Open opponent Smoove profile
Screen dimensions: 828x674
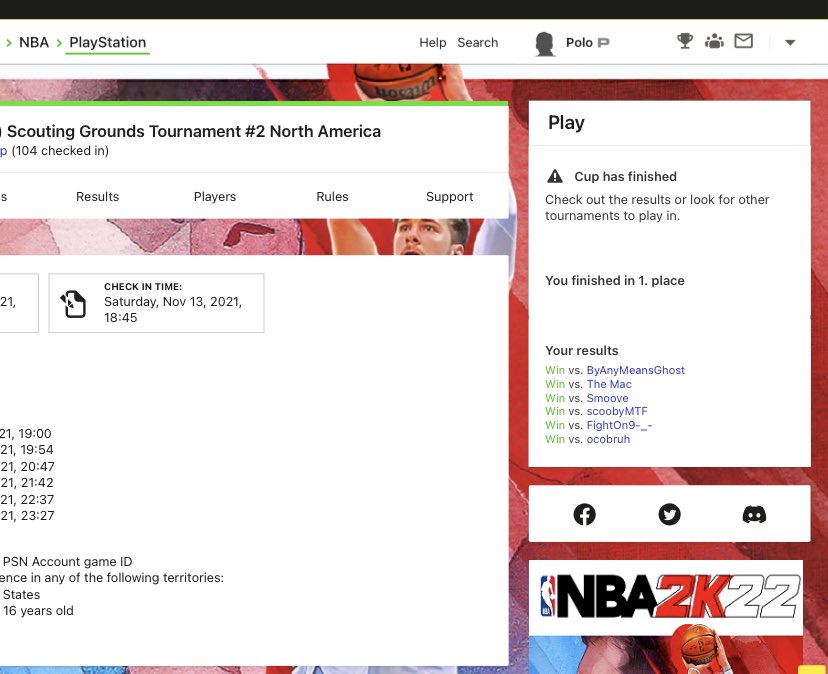pos(607,398)
